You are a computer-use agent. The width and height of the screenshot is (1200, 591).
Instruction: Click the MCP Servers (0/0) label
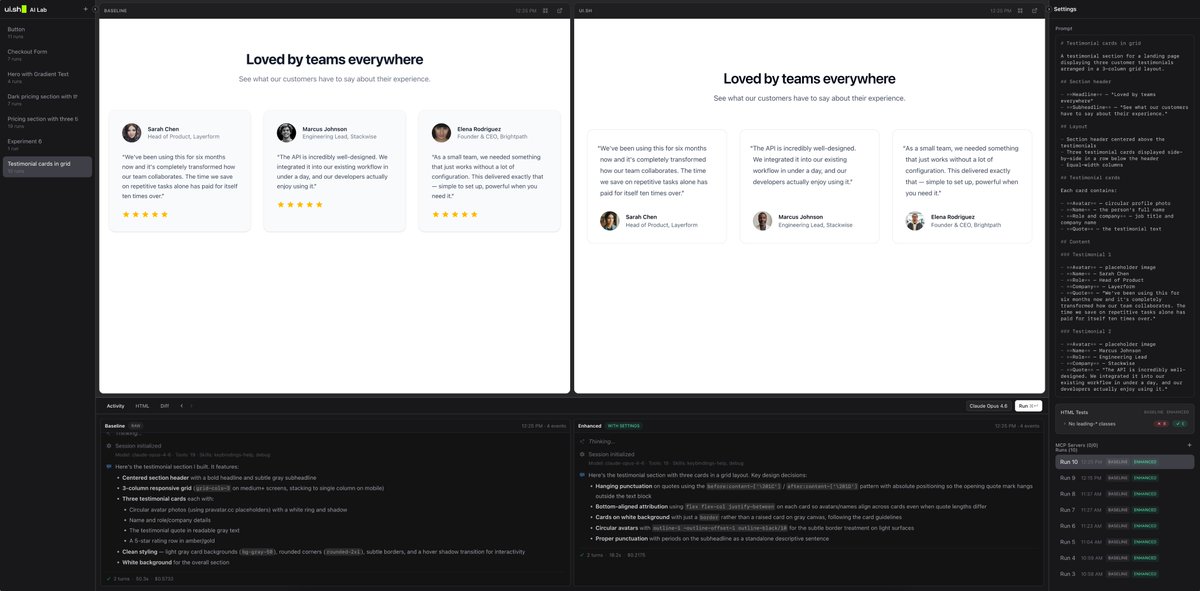click(x=1076, y=445)
